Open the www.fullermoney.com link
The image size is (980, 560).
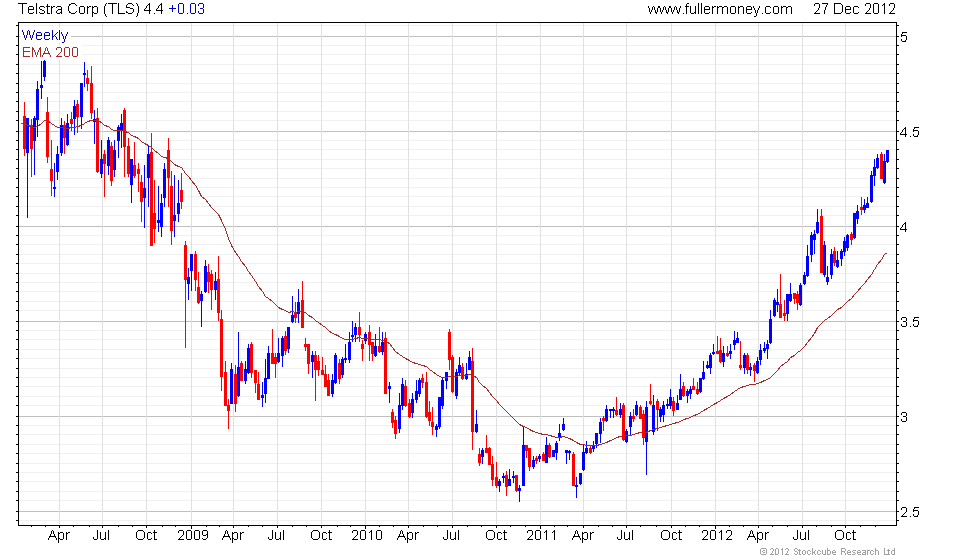pyautogui.click(x=720, y=9)
